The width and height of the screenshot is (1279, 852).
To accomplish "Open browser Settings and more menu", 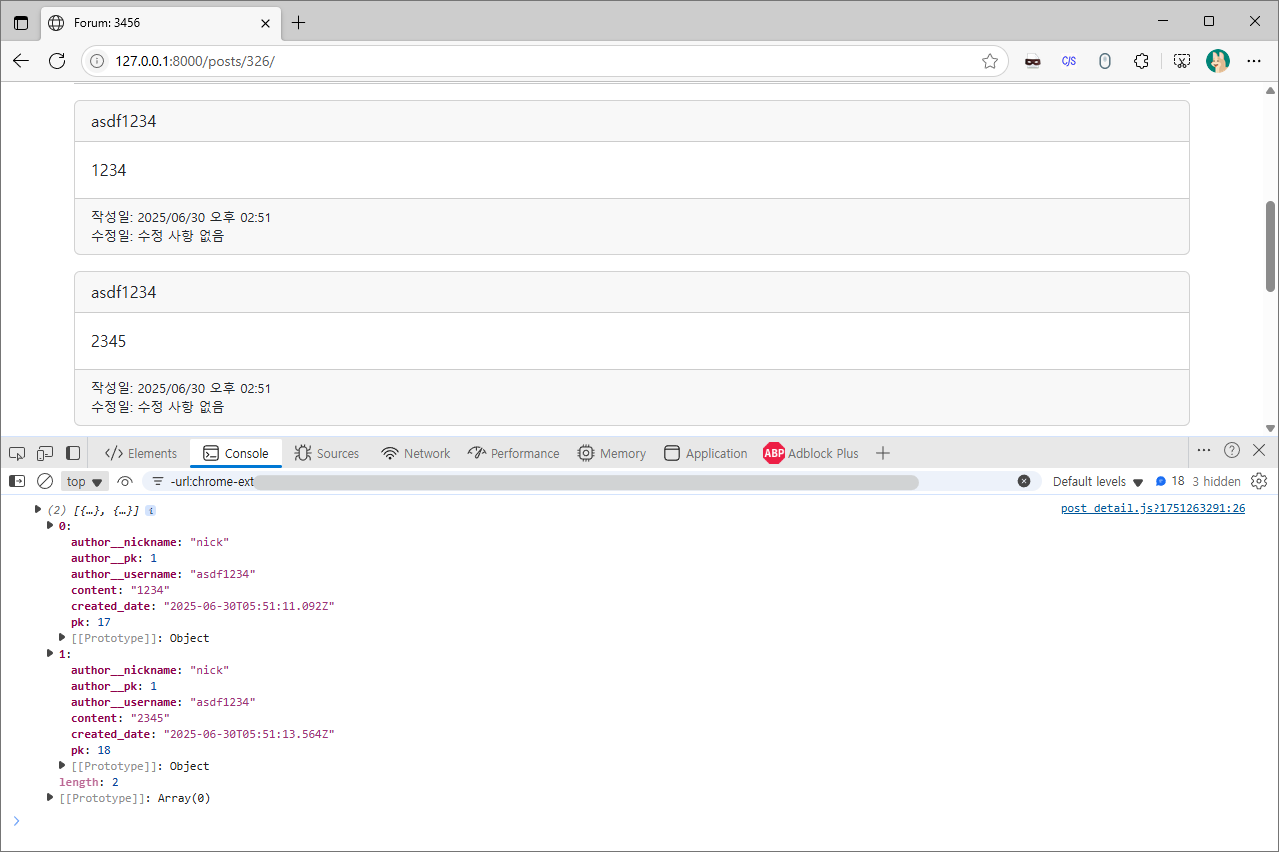I will [x=1254, y=61].
